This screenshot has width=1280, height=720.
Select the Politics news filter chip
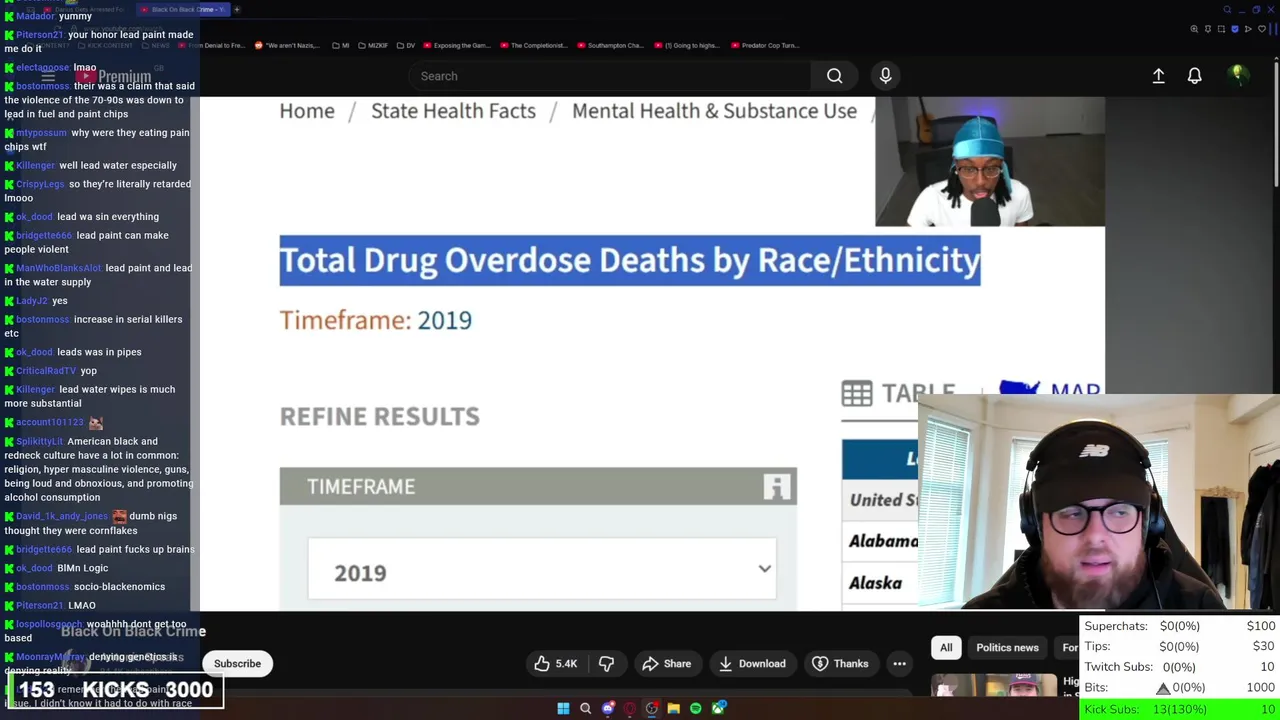[1007, 647]
